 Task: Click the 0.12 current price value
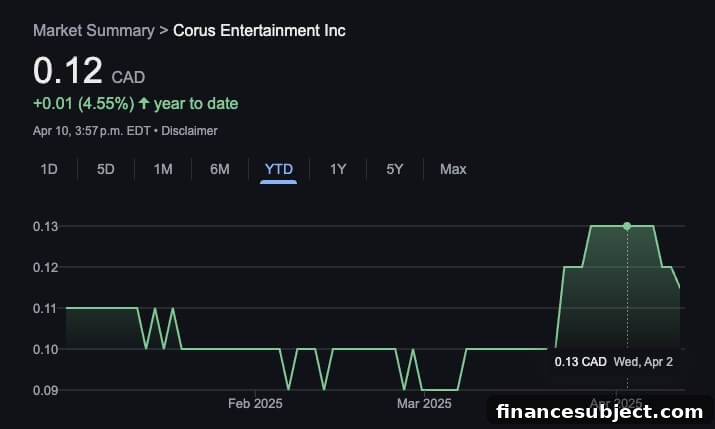tap(67, 71)
